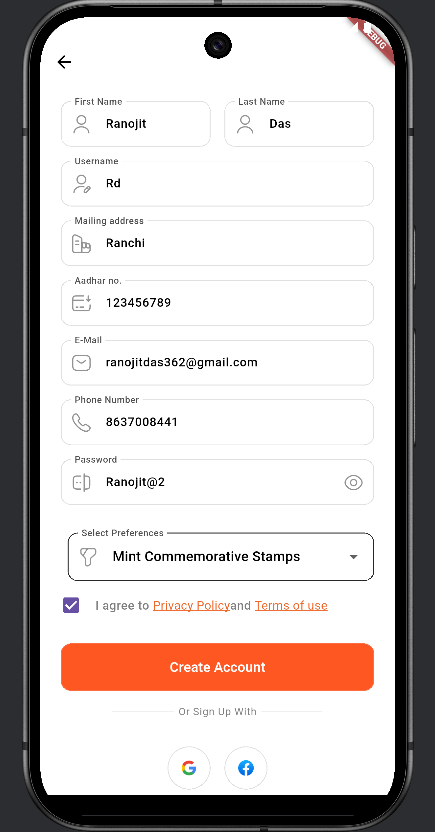Screen dimensions: 435x832
Task: Uncheck the I agree checkbox
Action: [x=71, y=605]
